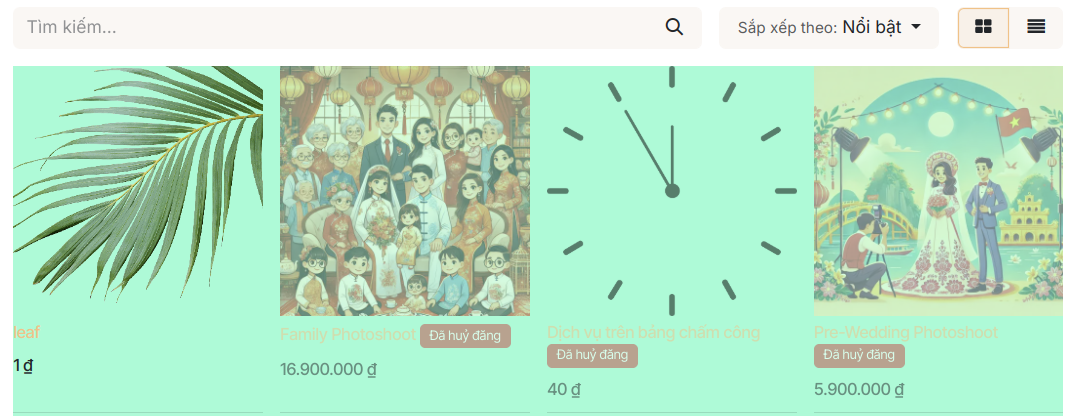
Task: Switch to grid view layout
Action: coord(983,27)
